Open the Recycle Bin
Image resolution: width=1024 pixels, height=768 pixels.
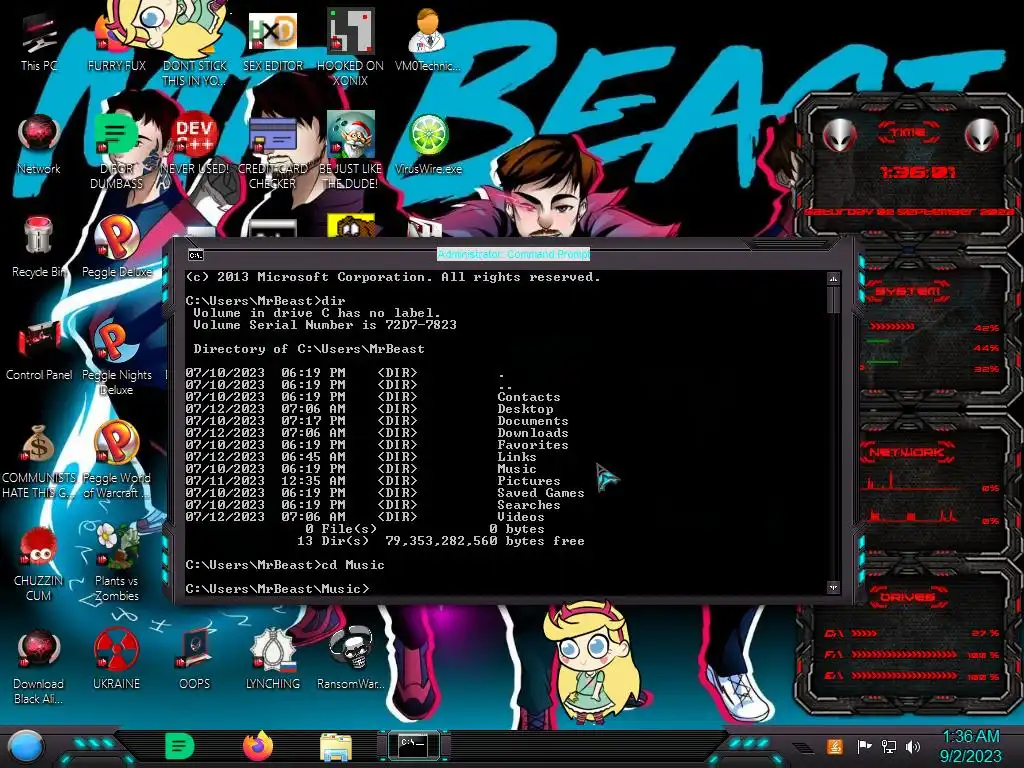[x=39, y=248]
